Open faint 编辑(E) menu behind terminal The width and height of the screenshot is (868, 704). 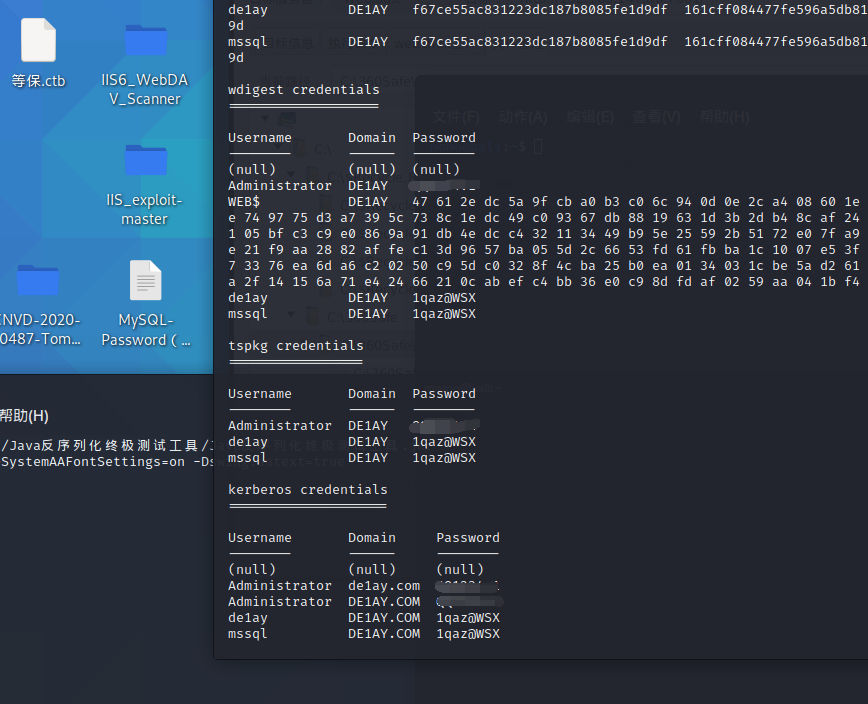pyautogui.click(x=590, y=117)
